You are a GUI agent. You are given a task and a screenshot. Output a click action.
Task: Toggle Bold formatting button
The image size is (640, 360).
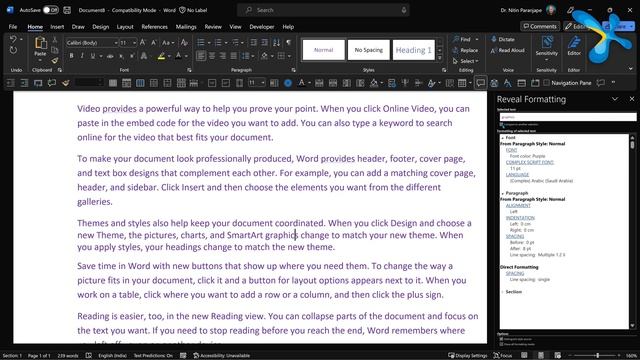click(x=71, y=56)
